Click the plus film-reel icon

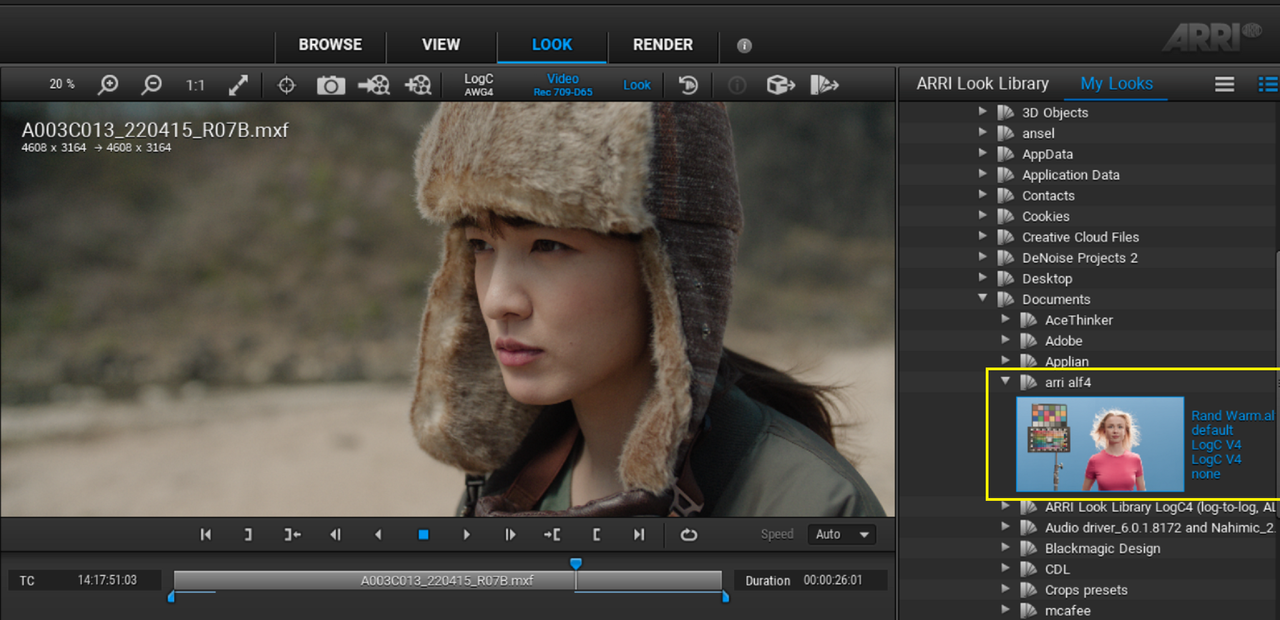point(420,85)
